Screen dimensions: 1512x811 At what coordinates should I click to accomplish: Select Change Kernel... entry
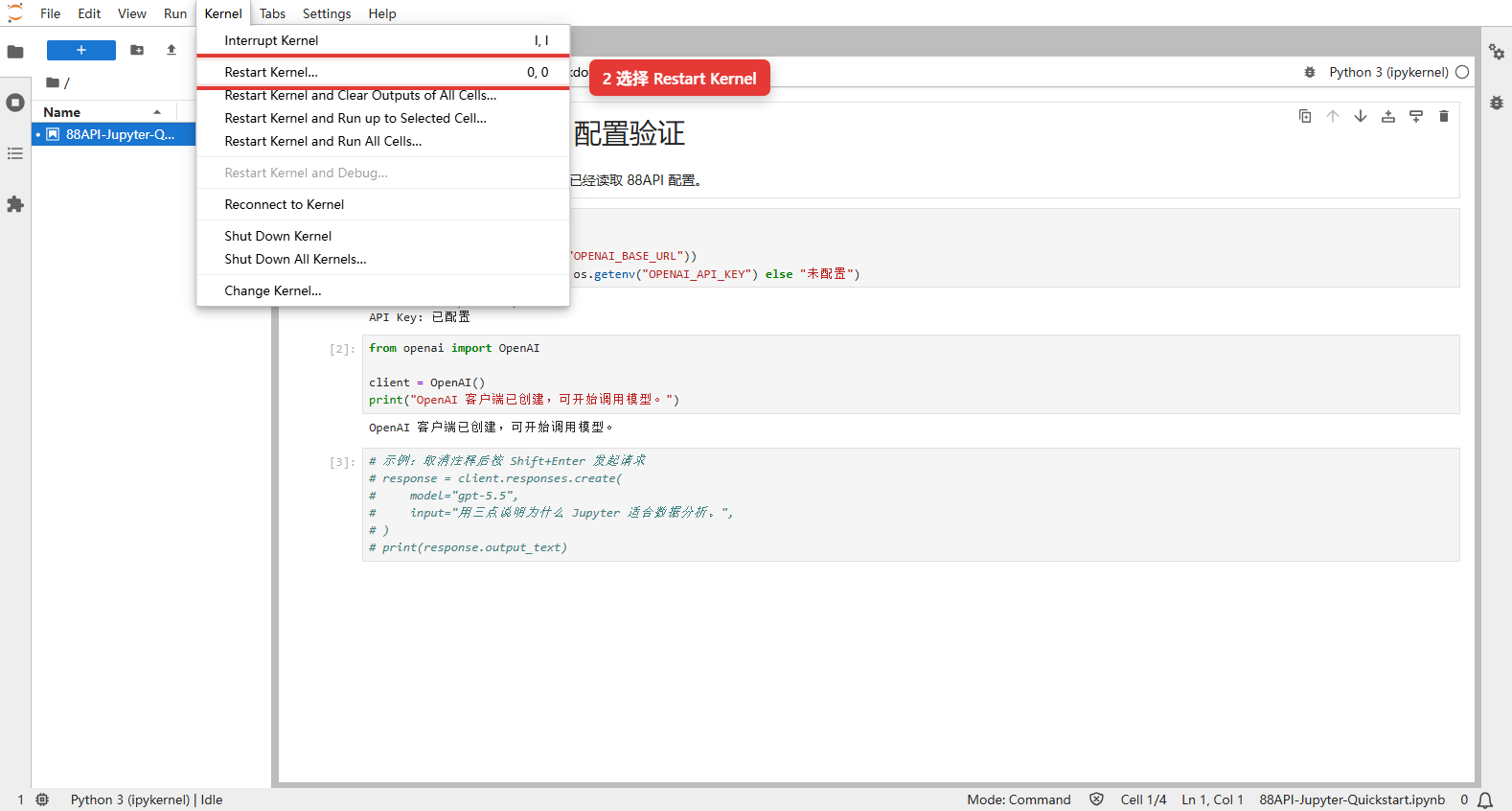pos(383,290)
